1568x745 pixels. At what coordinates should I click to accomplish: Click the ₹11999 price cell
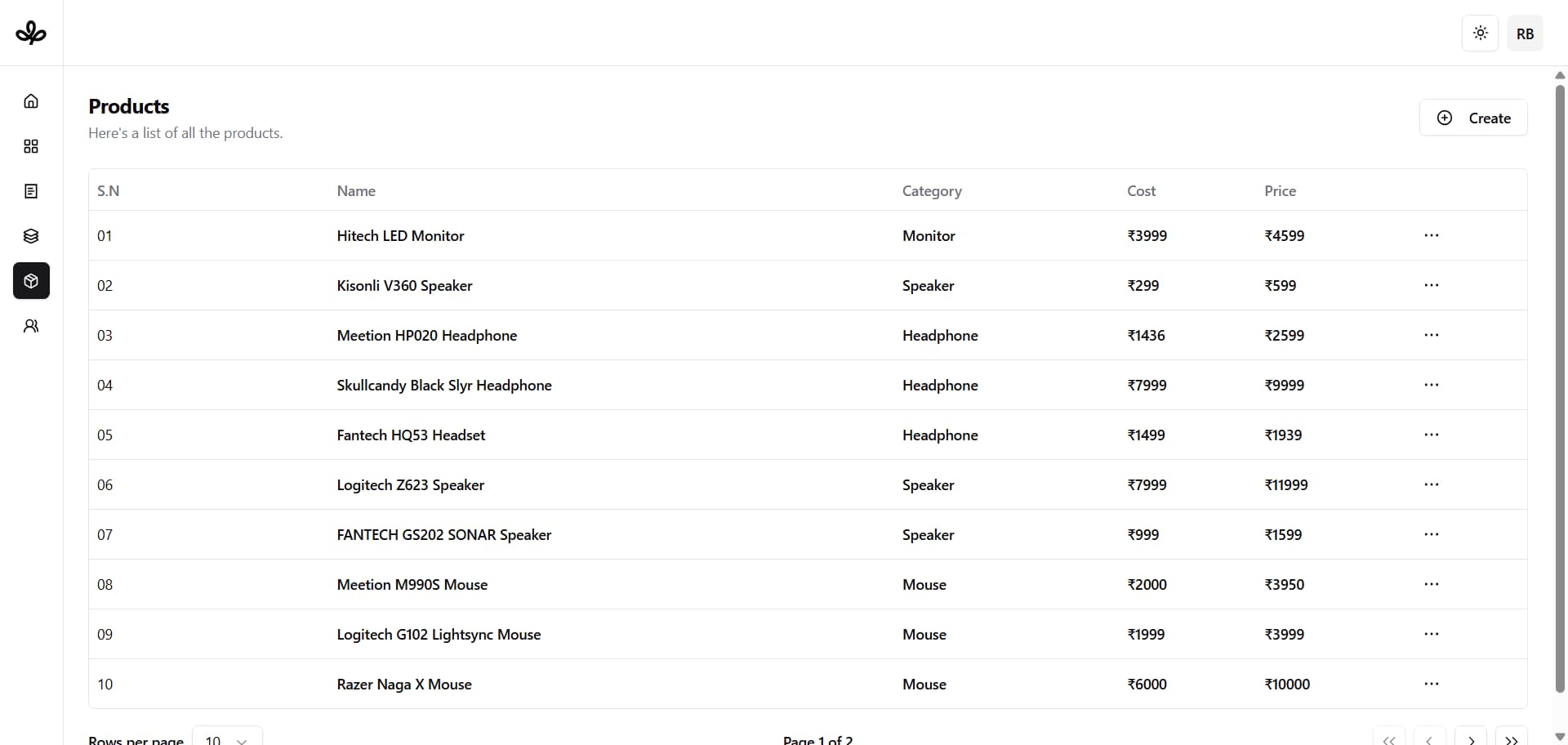coord(1286,484)
